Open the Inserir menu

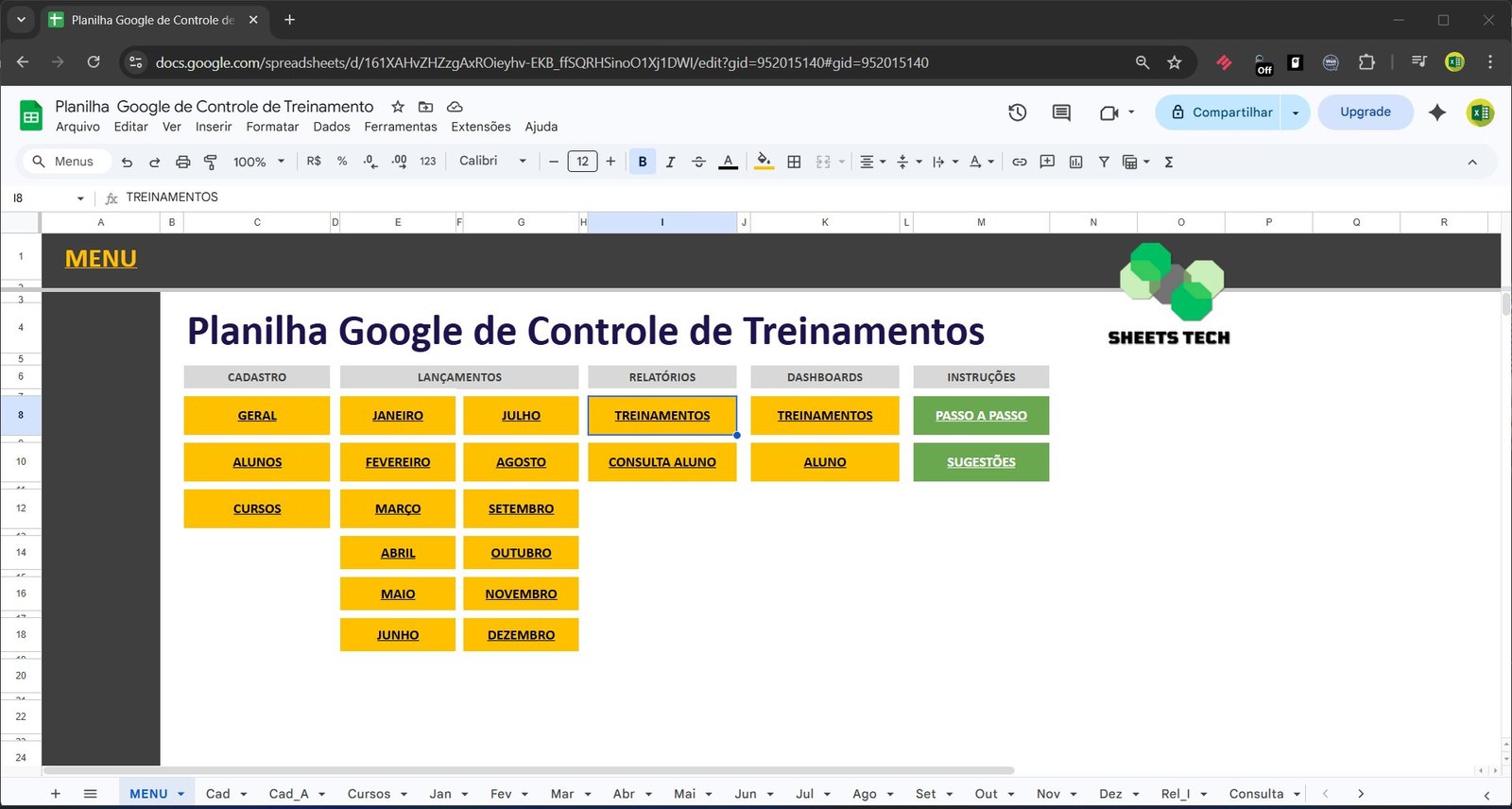pyautogui.click(x=214, y=127)
